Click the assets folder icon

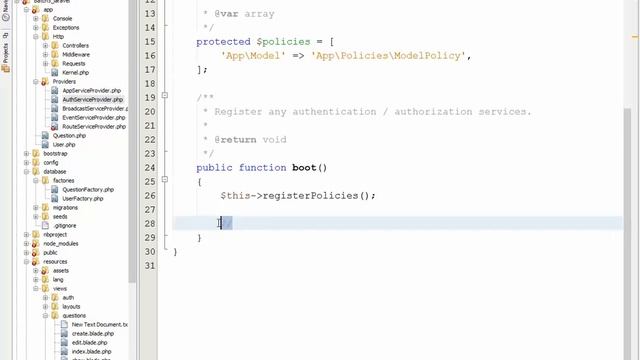pyautogui.click(x=45, y=271)
